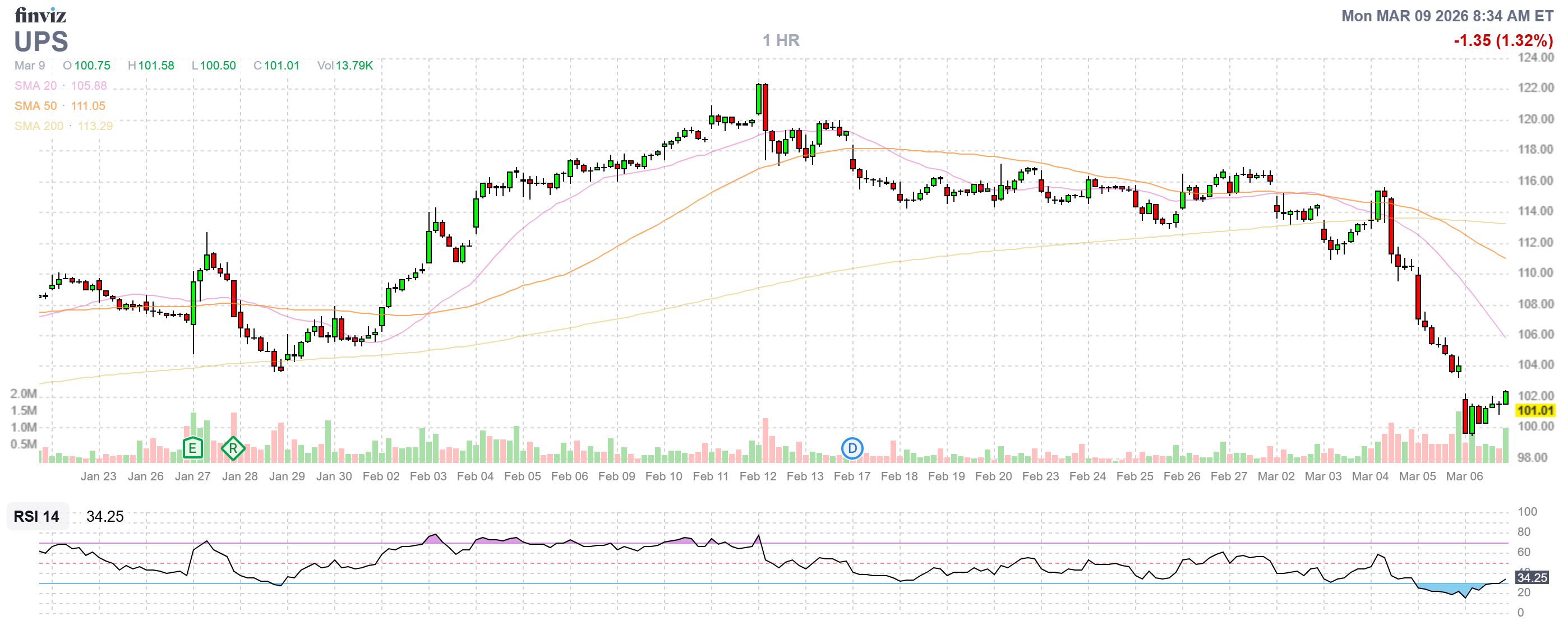Click the finviz logo
This screenshot has height=630, width=1568.
pyautogui.click(x=40, y=15)
